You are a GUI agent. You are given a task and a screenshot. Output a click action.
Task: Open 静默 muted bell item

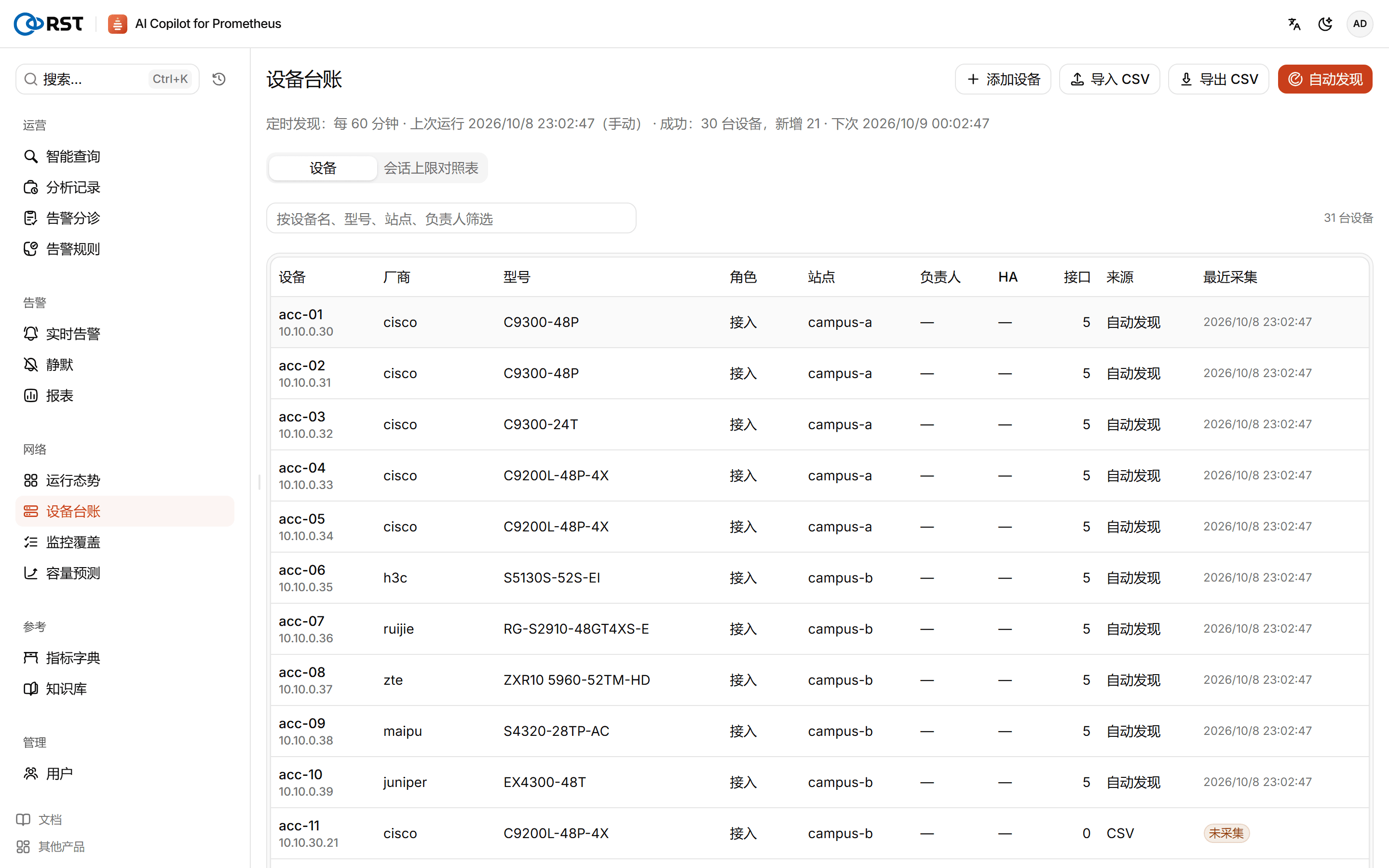pyautogui.click(x=125, y=365)
